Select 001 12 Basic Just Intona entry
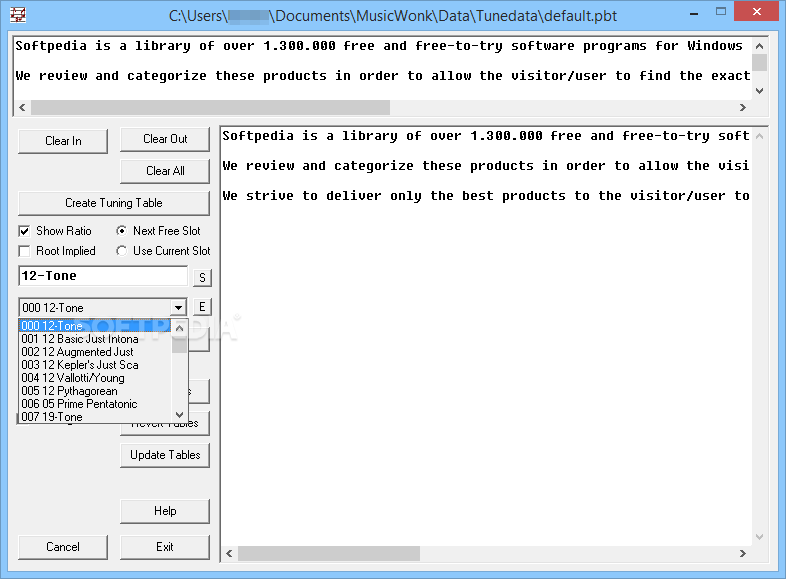Image resolution: width=786 pixels, height=579 pixels. point(95,339)
